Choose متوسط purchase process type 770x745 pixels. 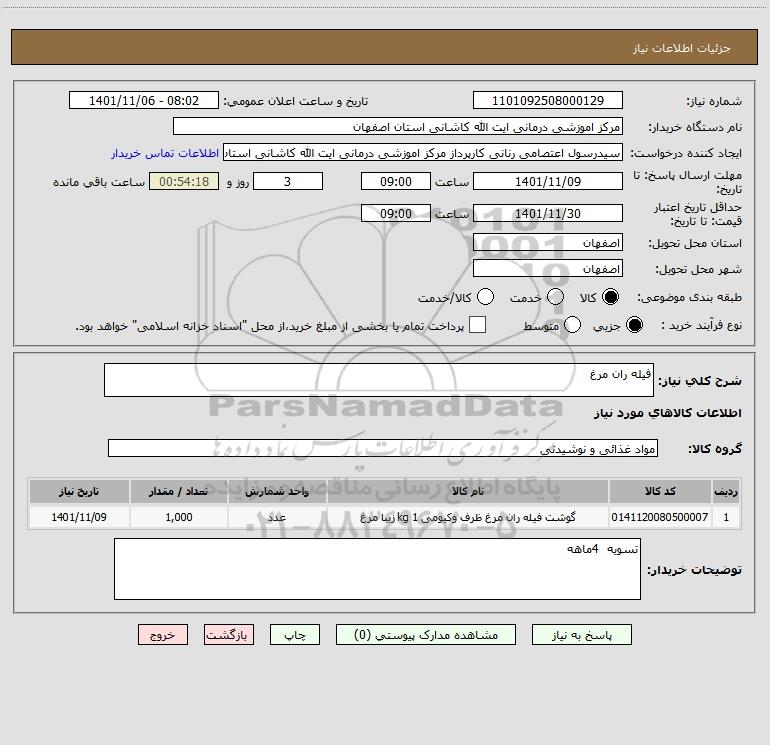pyautogui.click(x=572, y=325)
